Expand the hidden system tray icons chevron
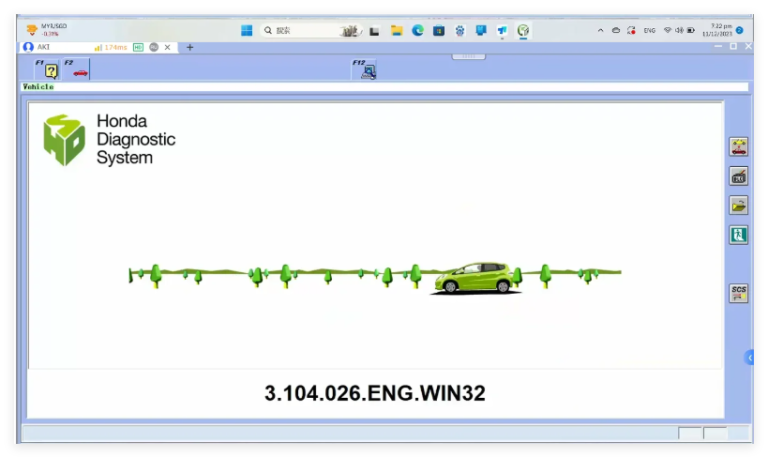This screenshot has width=768, height=458. point(600,30)
